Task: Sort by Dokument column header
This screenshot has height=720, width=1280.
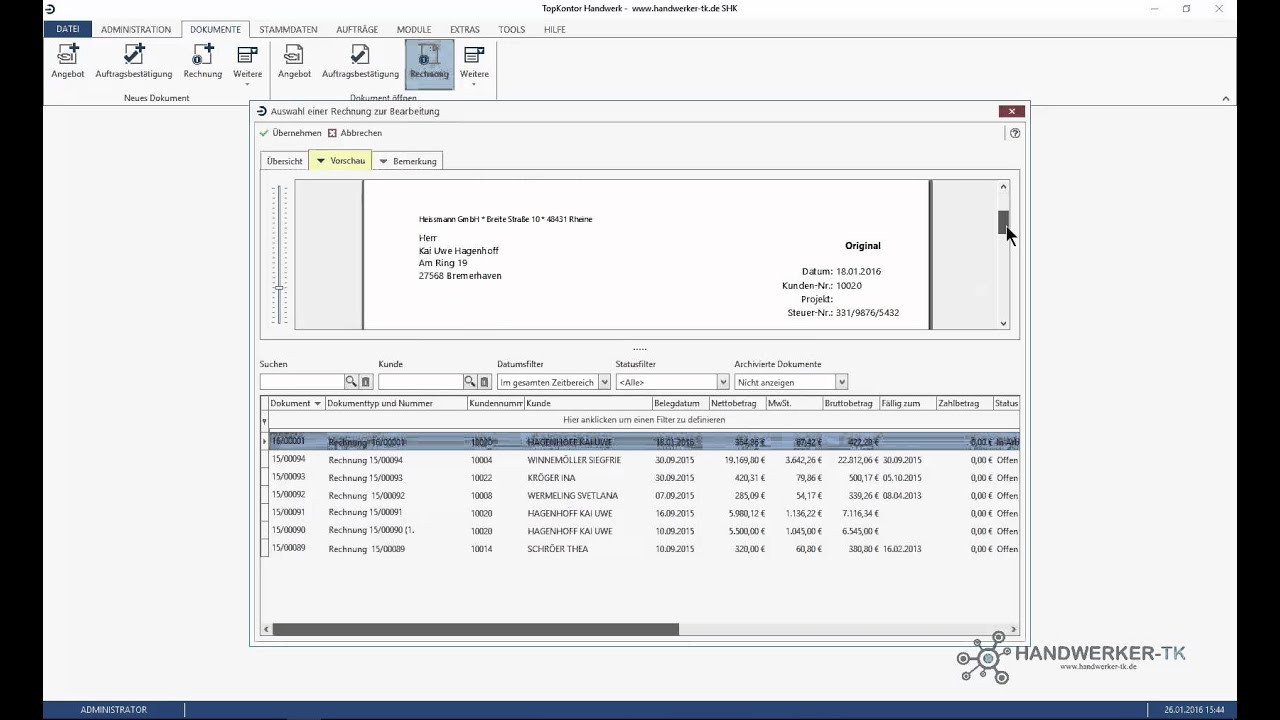Action: click(296, 403)
